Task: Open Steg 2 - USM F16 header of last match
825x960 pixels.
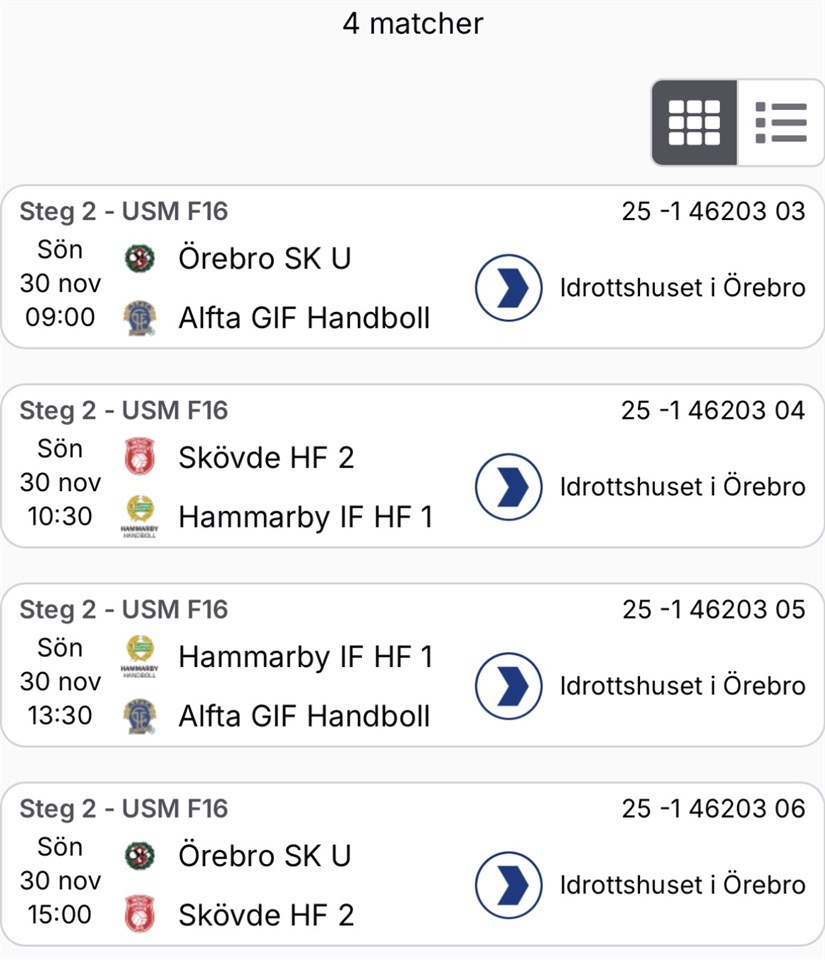Action: (124, 808)
